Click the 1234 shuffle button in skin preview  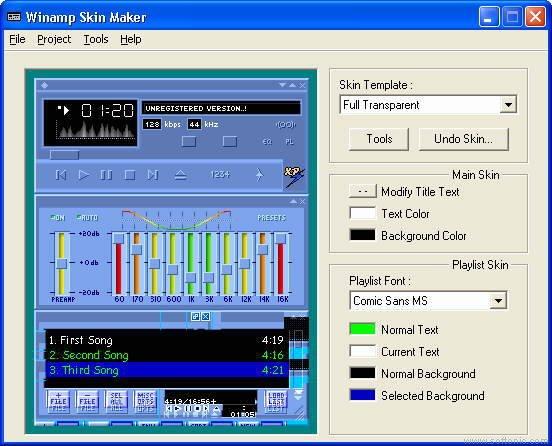[x=220, y=174]
